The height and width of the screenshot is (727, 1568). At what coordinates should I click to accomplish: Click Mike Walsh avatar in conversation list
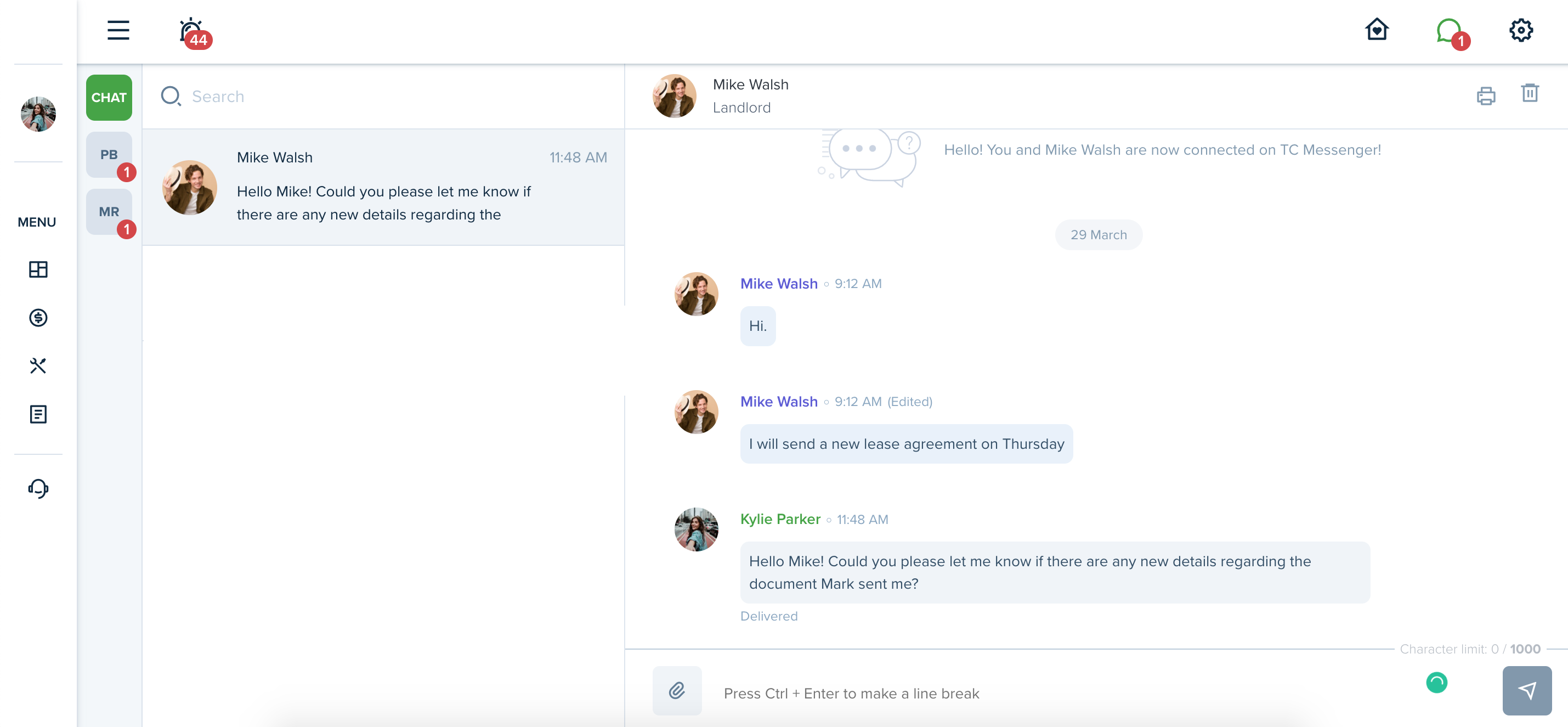[x=189, y=188]
